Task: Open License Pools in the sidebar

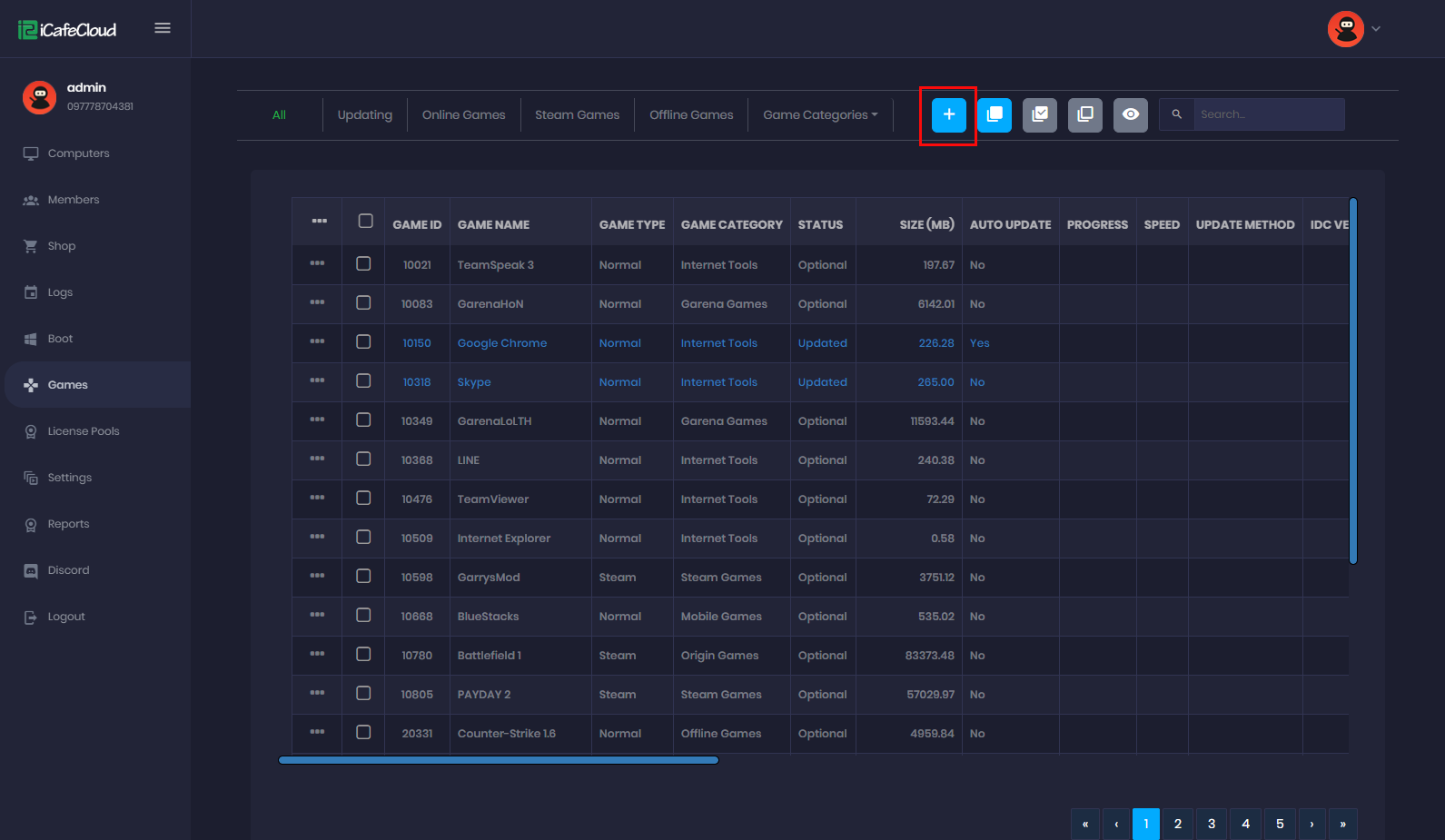Action: (83, 431)
